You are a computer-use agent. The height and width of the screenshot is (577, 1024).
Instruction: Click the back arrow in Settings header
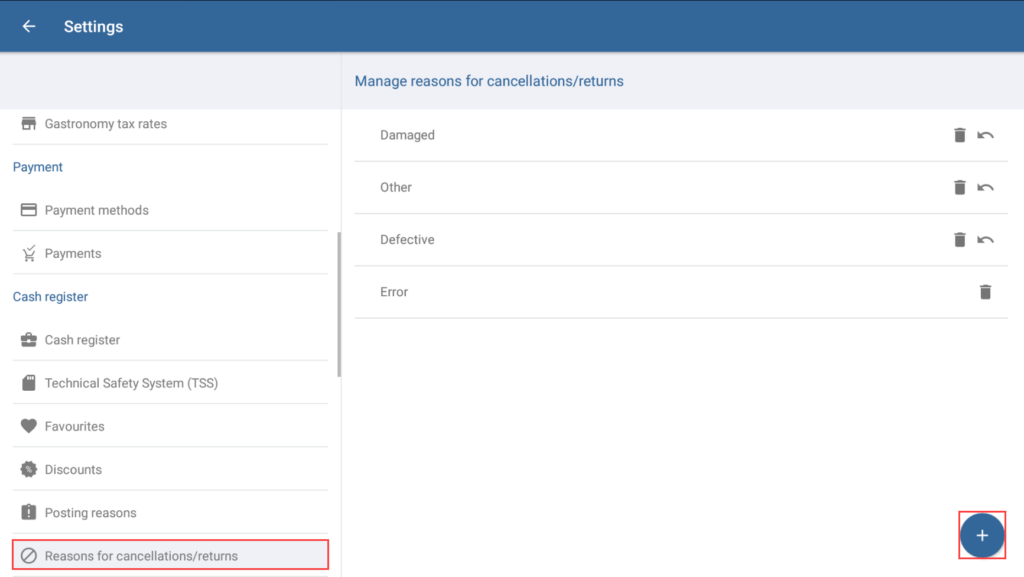[x=29, y=27]
